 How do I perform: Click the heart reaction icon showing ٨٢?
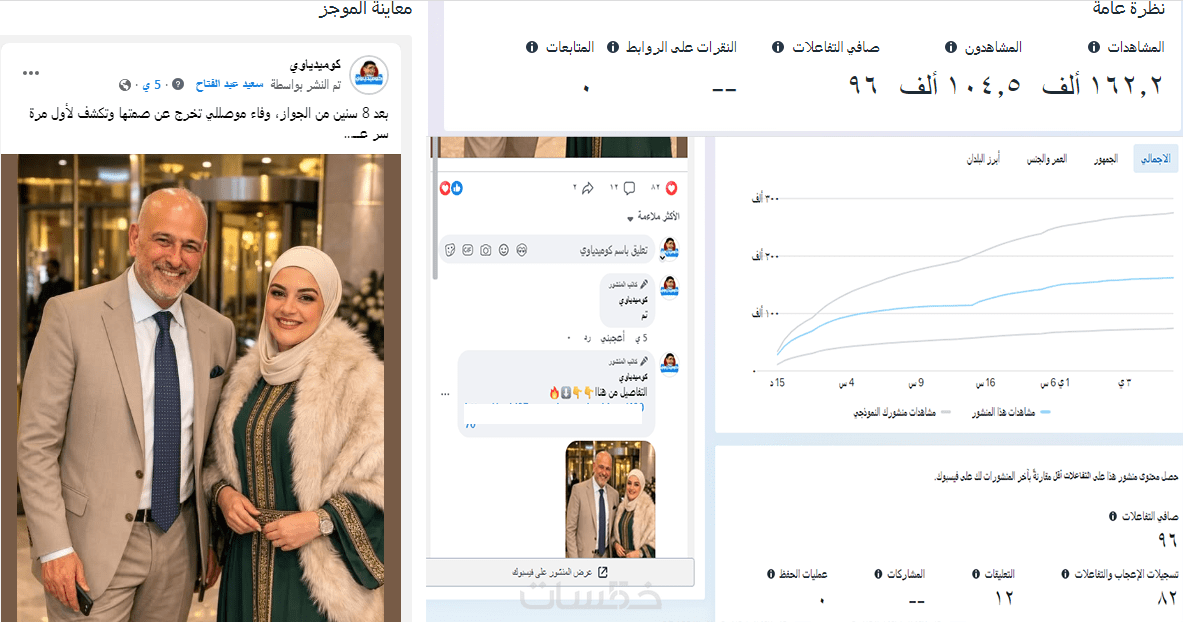coord(671,188)
